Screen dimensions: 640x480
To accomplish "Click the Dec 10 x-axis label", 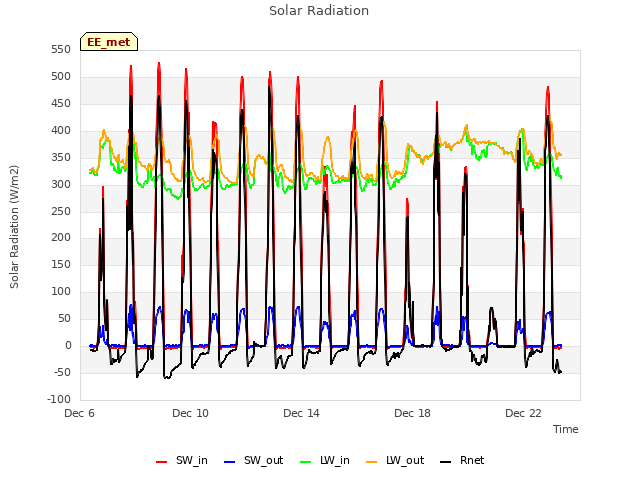I will click(x=191, y=413).
